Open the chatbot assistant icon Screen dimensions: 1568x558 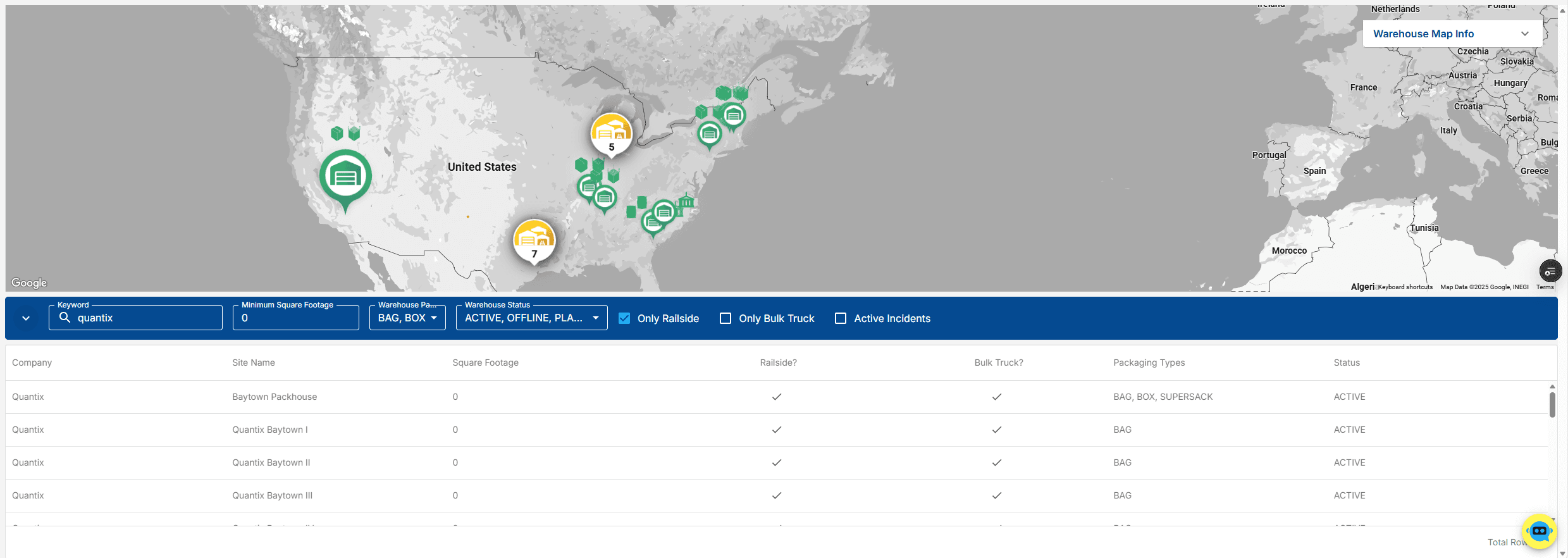(x=1539, y=531)
